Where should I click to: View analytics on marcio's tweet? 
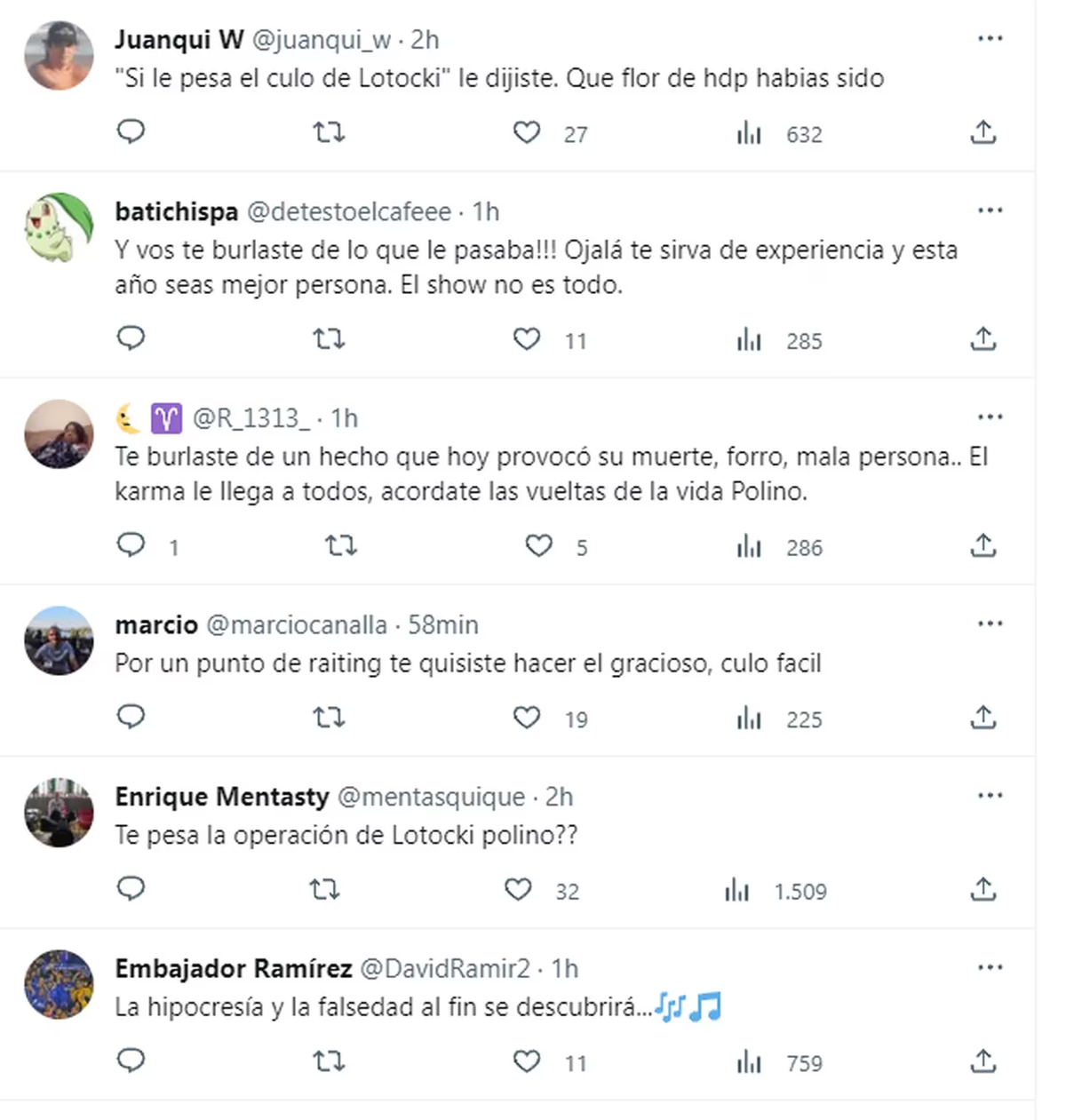(x=749, y=718)
